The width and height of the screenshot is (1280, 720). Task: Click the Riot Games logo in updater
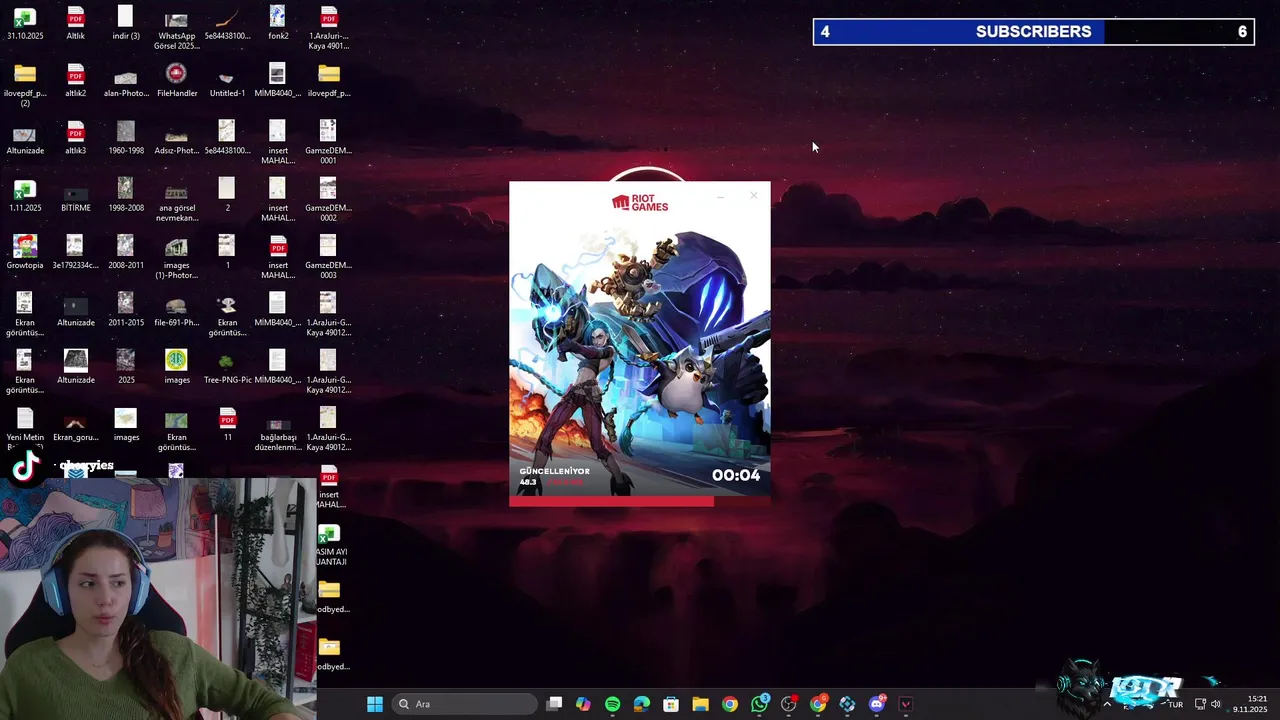640,203
